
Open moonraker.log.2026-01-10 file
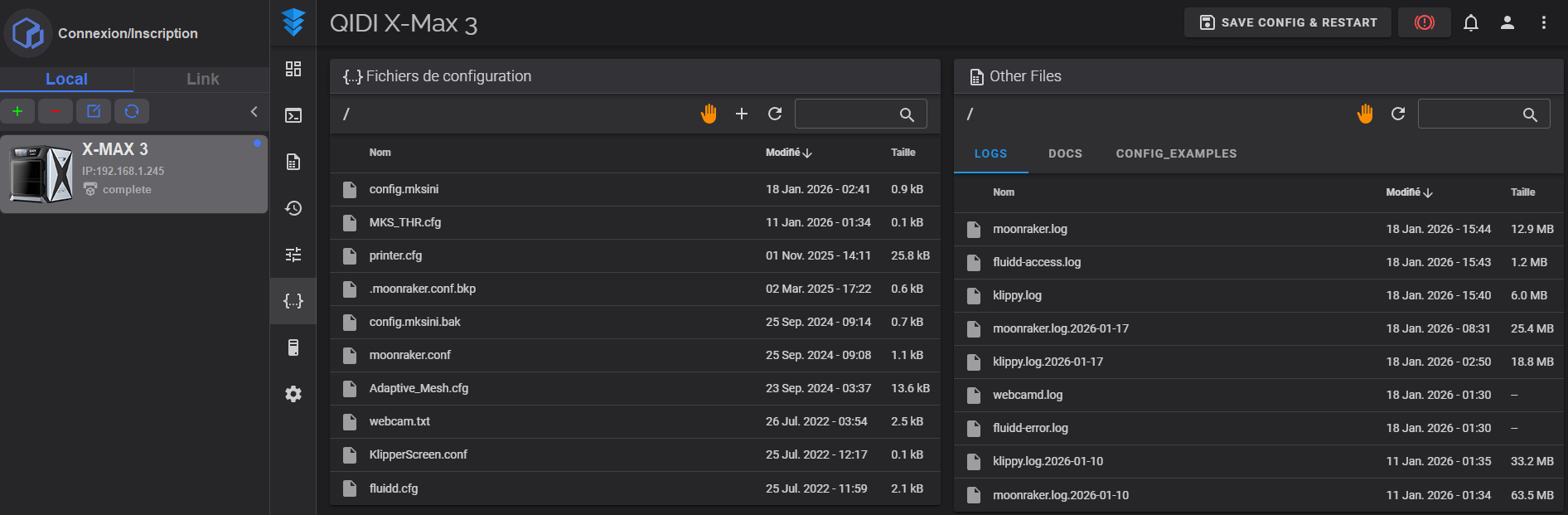point(1259,495)
